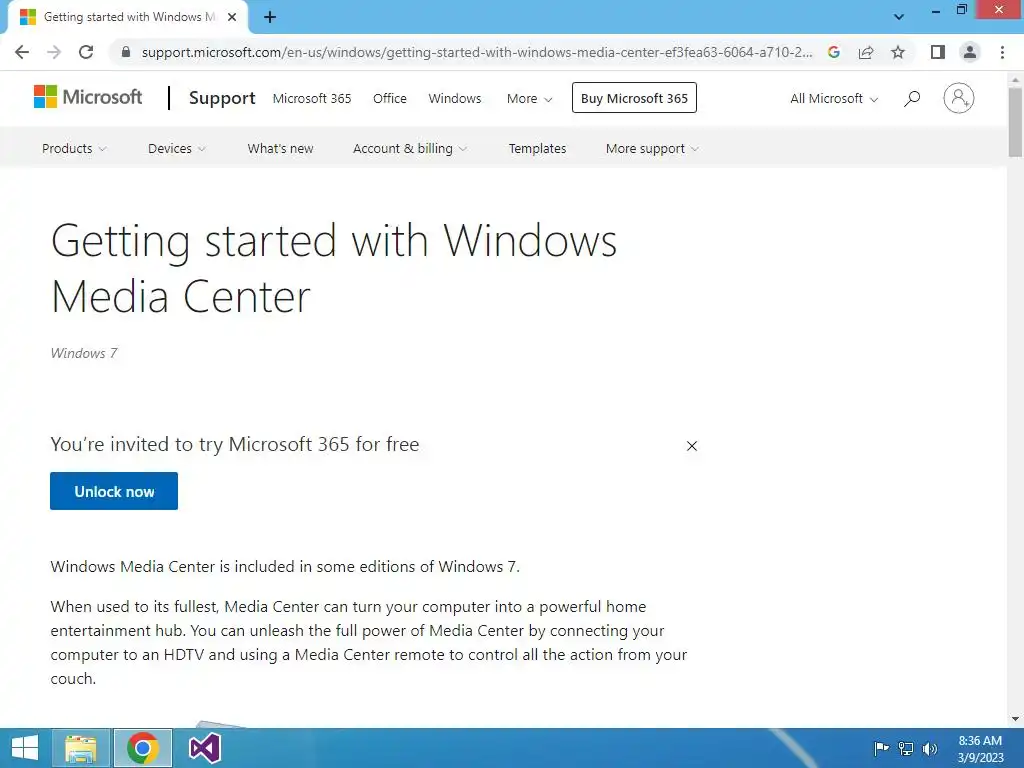Close the Getting started tab
This screenshot has width=1024, height=768.
pyautogui.click(x=232, y=18)
